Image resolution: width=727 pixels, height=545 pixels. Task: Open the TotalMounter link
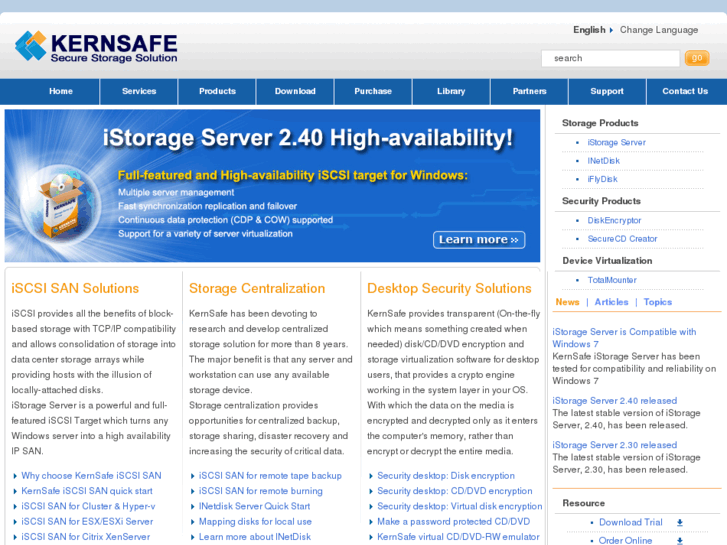pyautogui.click(x=612, y=280)
